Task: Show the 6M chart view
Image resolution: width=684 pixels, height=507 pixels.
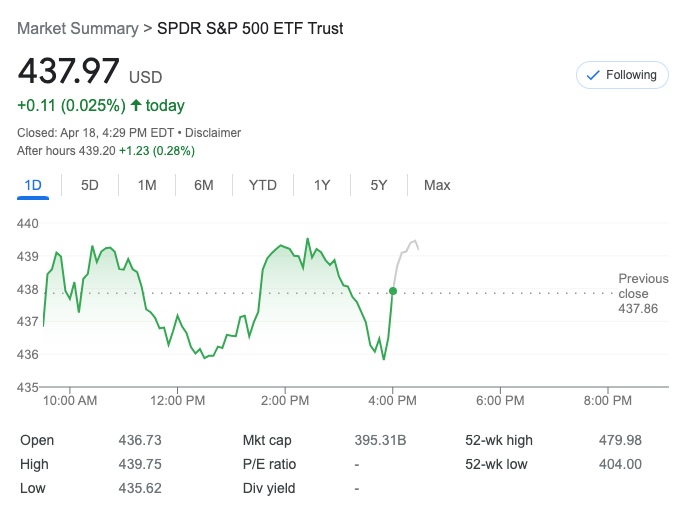Action: 204,185
